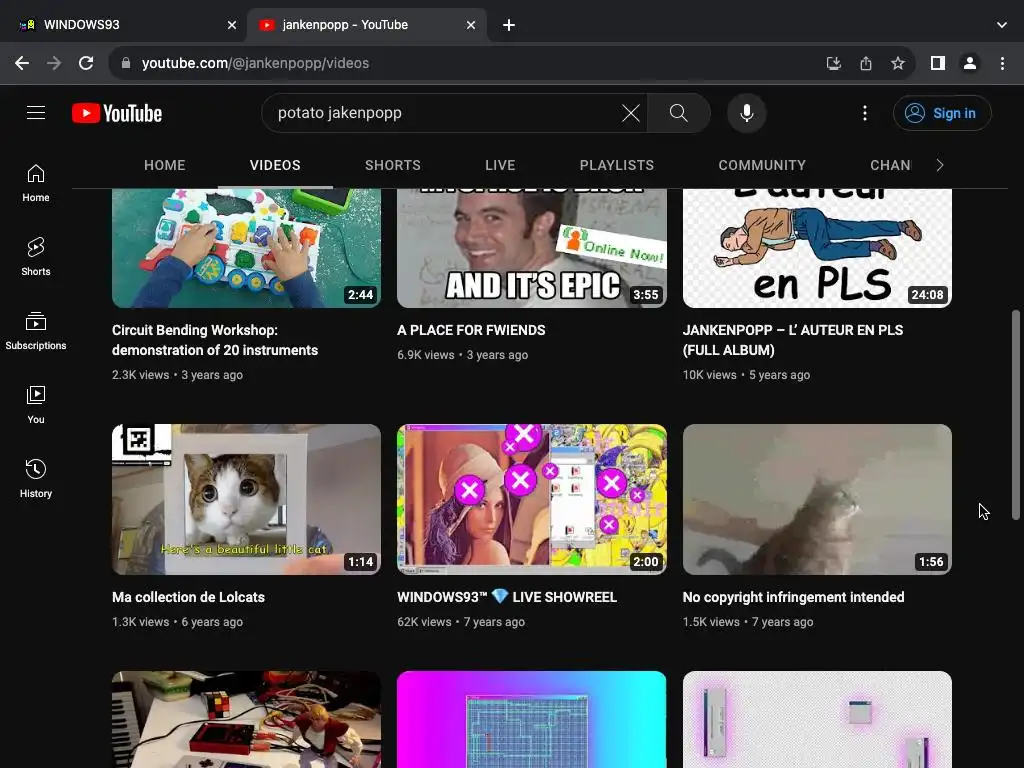Expand the tab search dropdown arrow
The width and height of the screenshot is (1024, 768).
pyautogui.click(x=1002, y=25)
